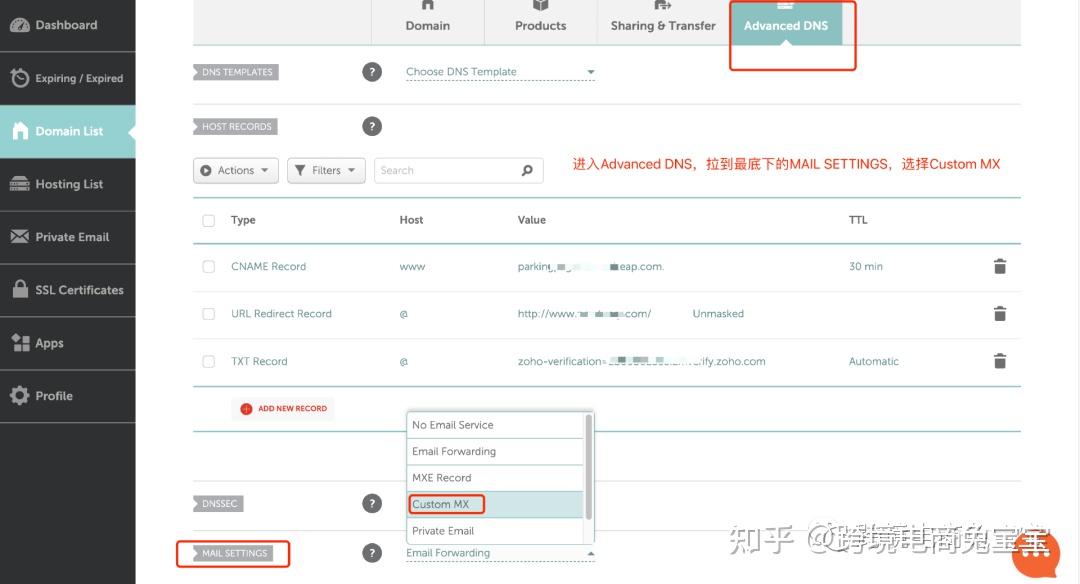Click trash icon for URL Redirect Record
1080x584 pixels.
tap(999, 314)
